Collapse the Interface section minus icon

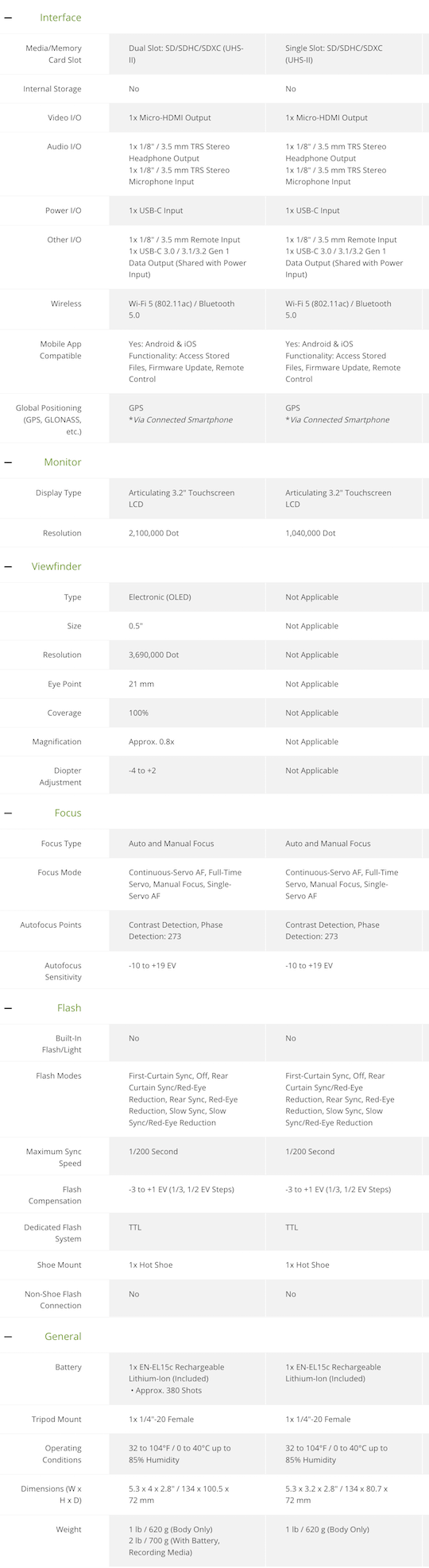coord(8,17)
